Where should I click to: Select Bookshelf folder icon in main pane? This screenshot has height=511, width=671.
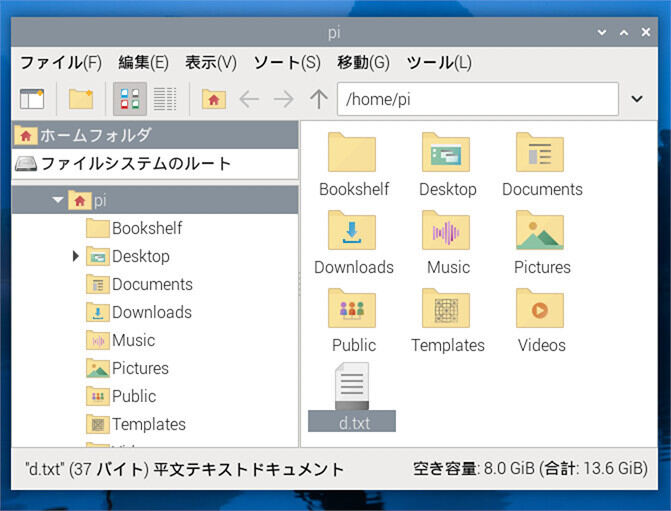352,153
